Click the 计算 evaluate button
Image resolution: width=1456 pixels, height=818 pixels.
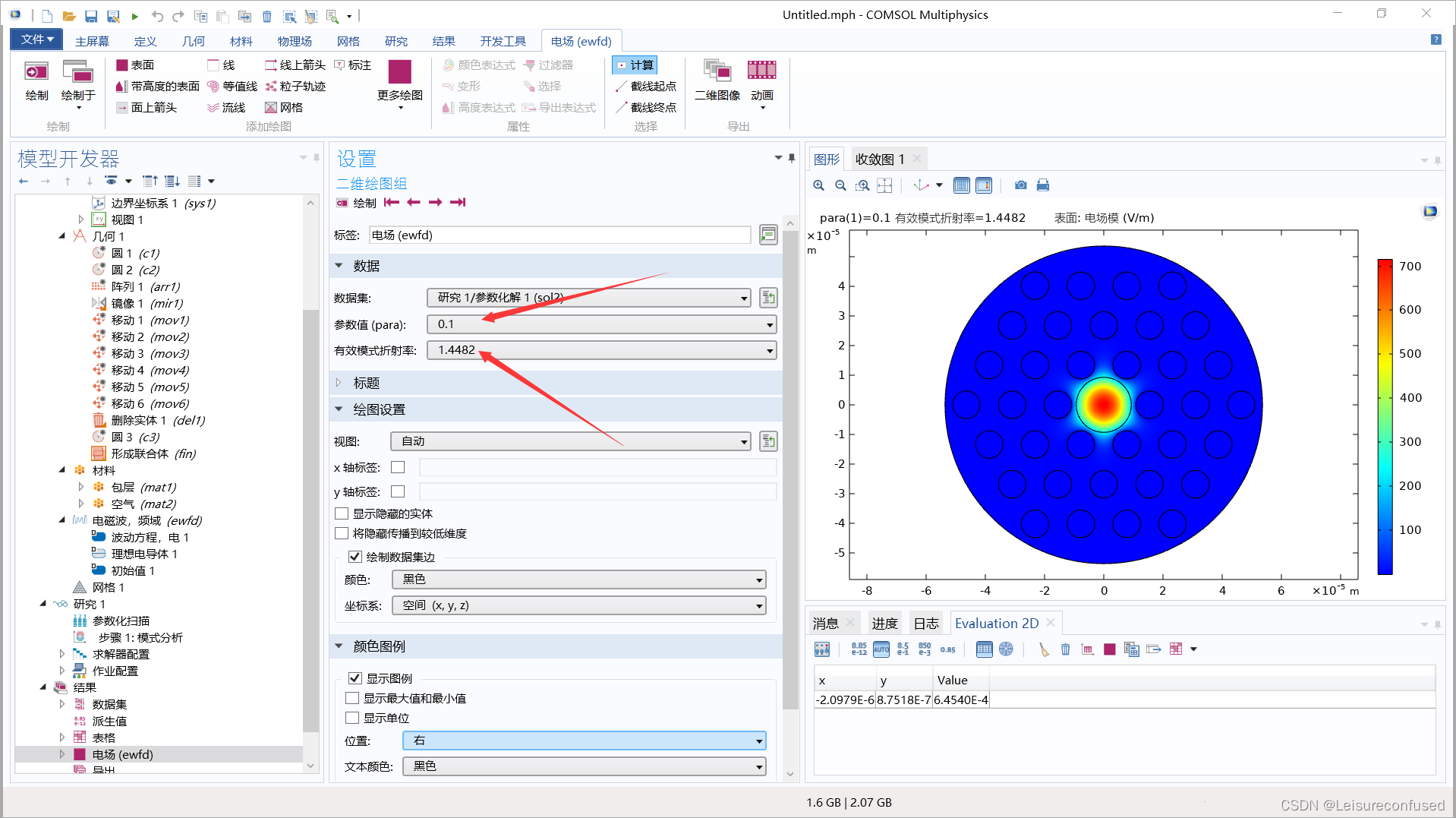pos(635,65)
